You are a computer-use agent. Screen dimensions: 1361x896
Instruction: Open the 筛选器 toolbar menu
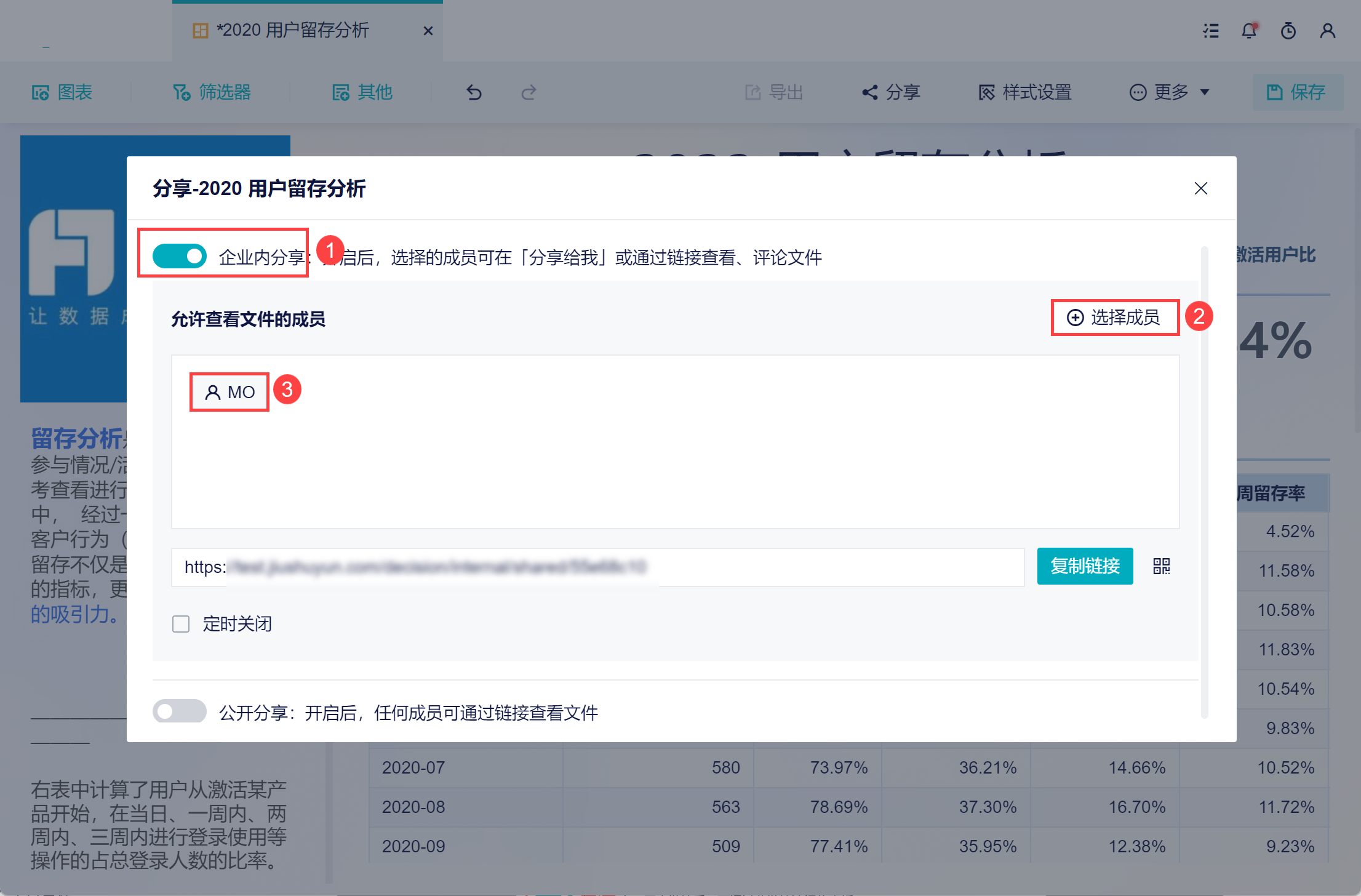[x=212, y=92]
